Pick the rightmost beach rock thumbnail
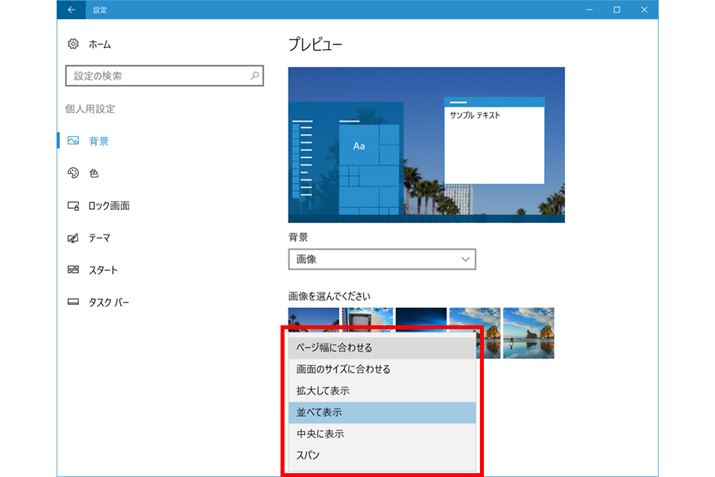Image resolution: width=715 pixels, height=477 pixels. [x=529, y=332]
